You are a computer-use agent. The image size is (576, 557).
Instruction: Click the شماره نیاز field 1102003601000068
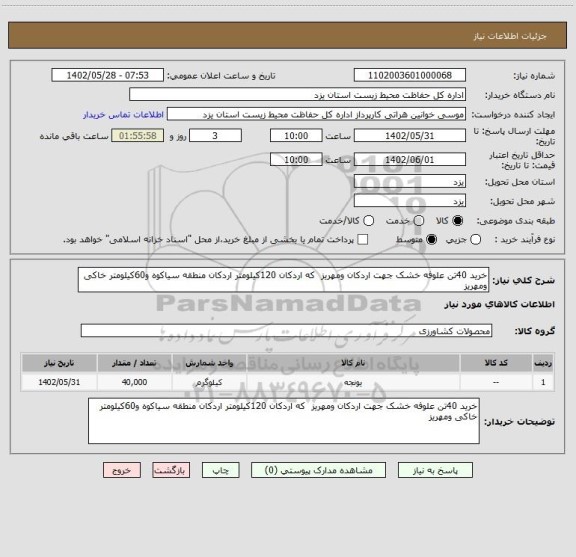tap(410, 75)
